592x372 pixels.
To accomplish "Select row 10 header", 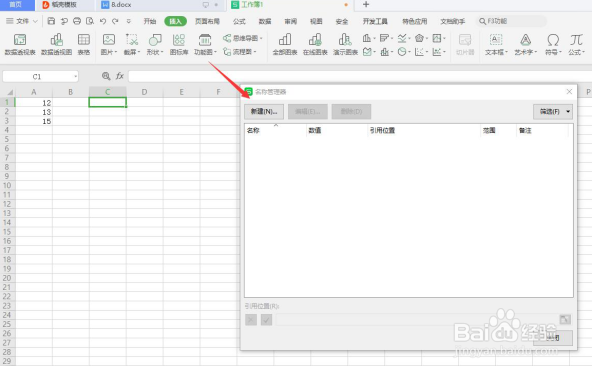I will [7, 185].
